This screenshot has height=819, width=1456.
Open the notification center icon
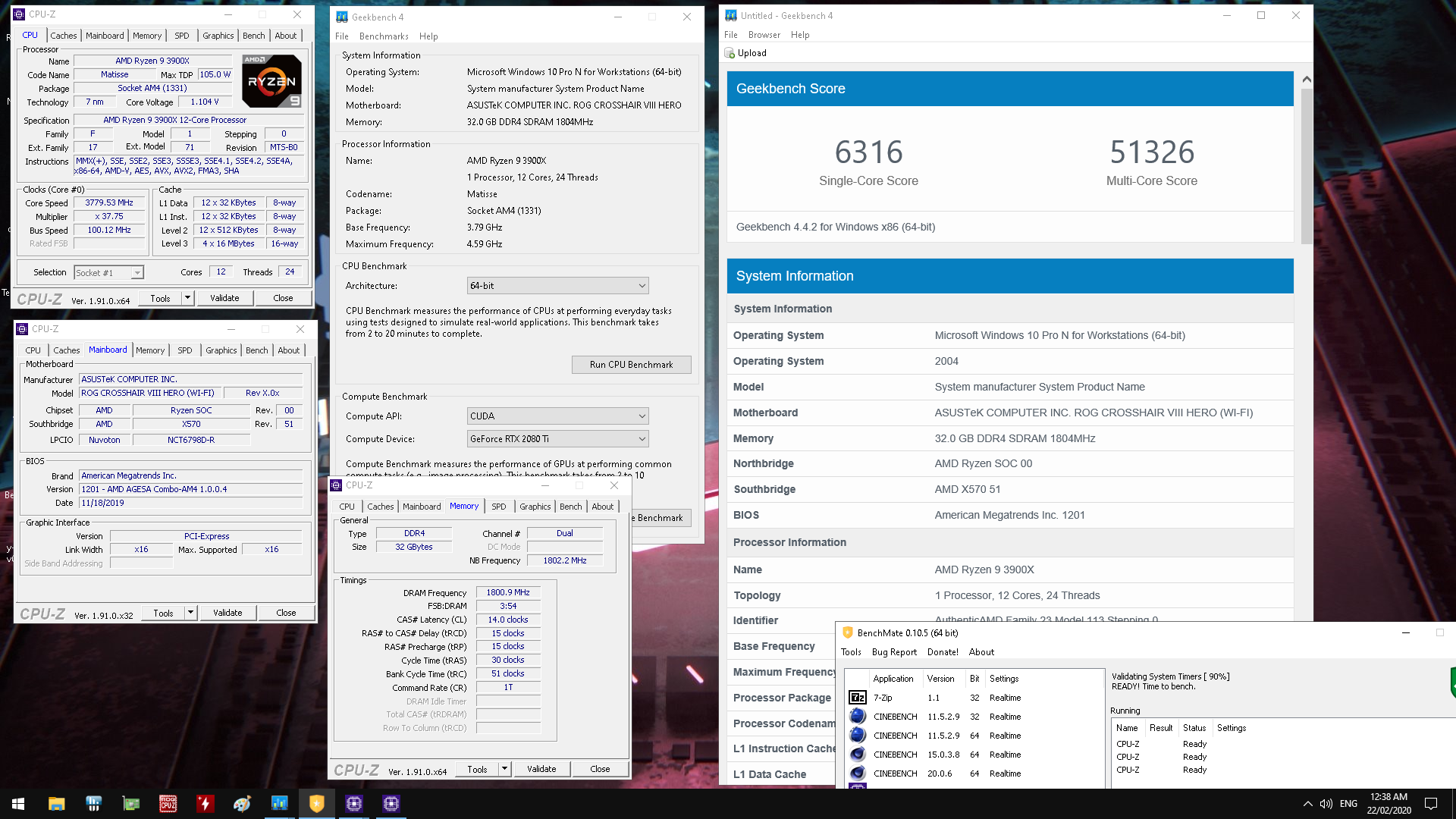(x=1431, y=804)
